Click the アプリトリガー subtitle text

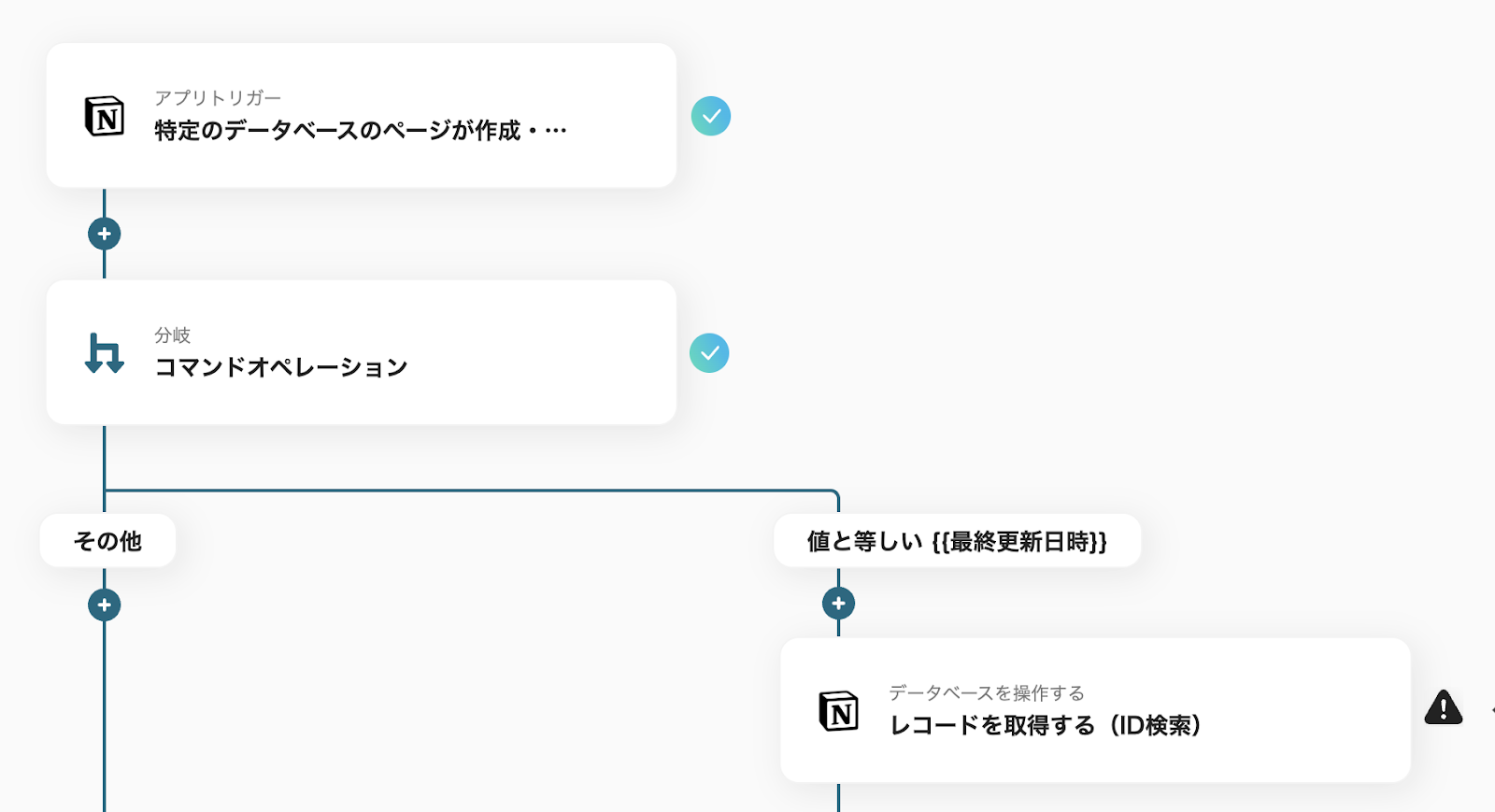218,98
